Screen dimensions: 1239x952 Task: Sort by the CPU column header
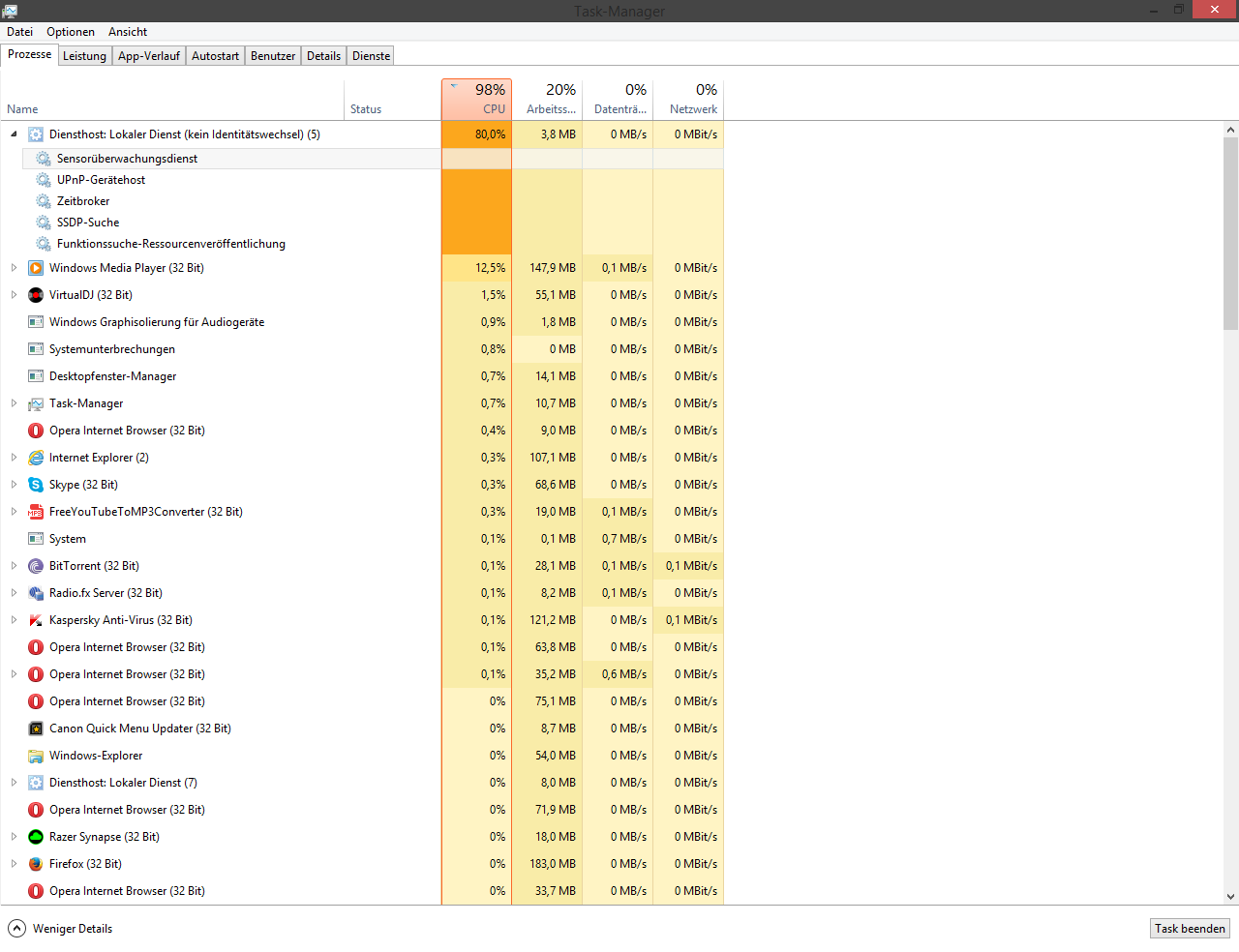pyautogui.click(x=476, y=100)
